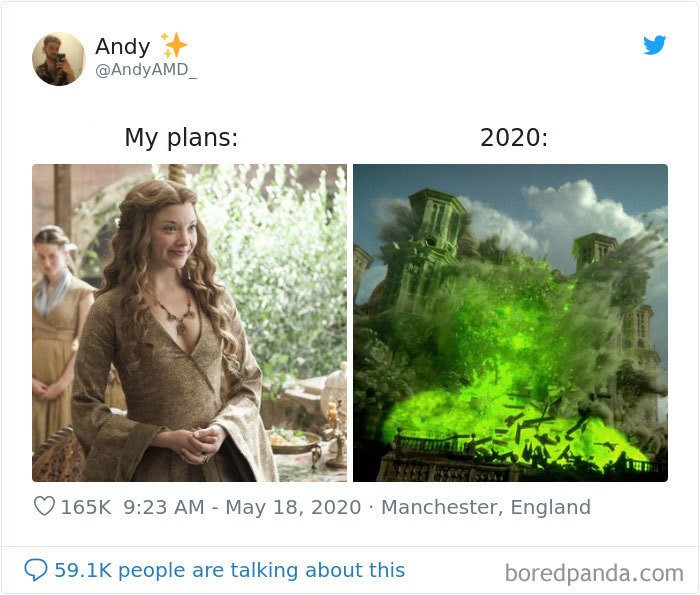700x595 pixels.
Task: Click the necklace pendant on the smiling woman
Action: click(x=181, y=328)
